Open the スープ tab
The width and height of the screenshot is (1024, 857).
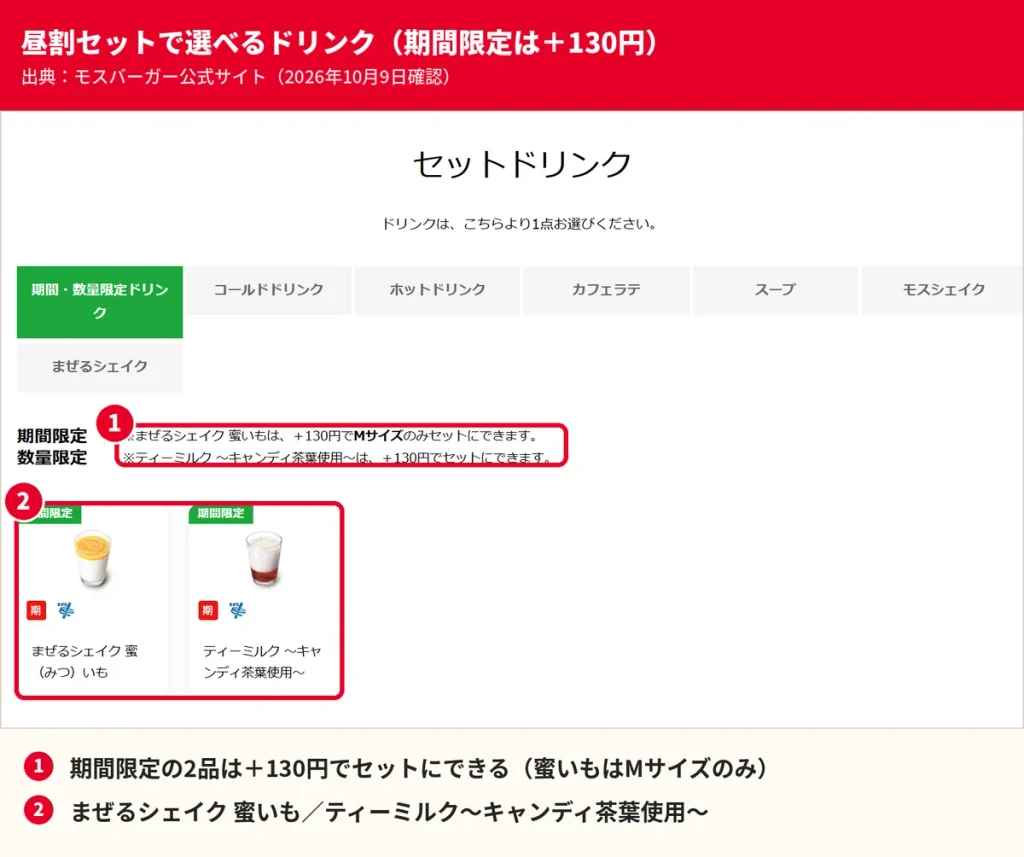[x=775, y=290]
